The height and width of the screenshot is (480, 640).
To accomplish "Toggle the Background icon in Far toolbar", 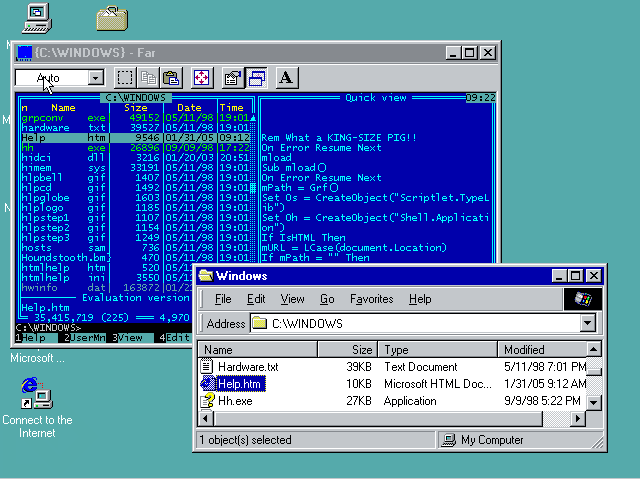I will (256, 78).
